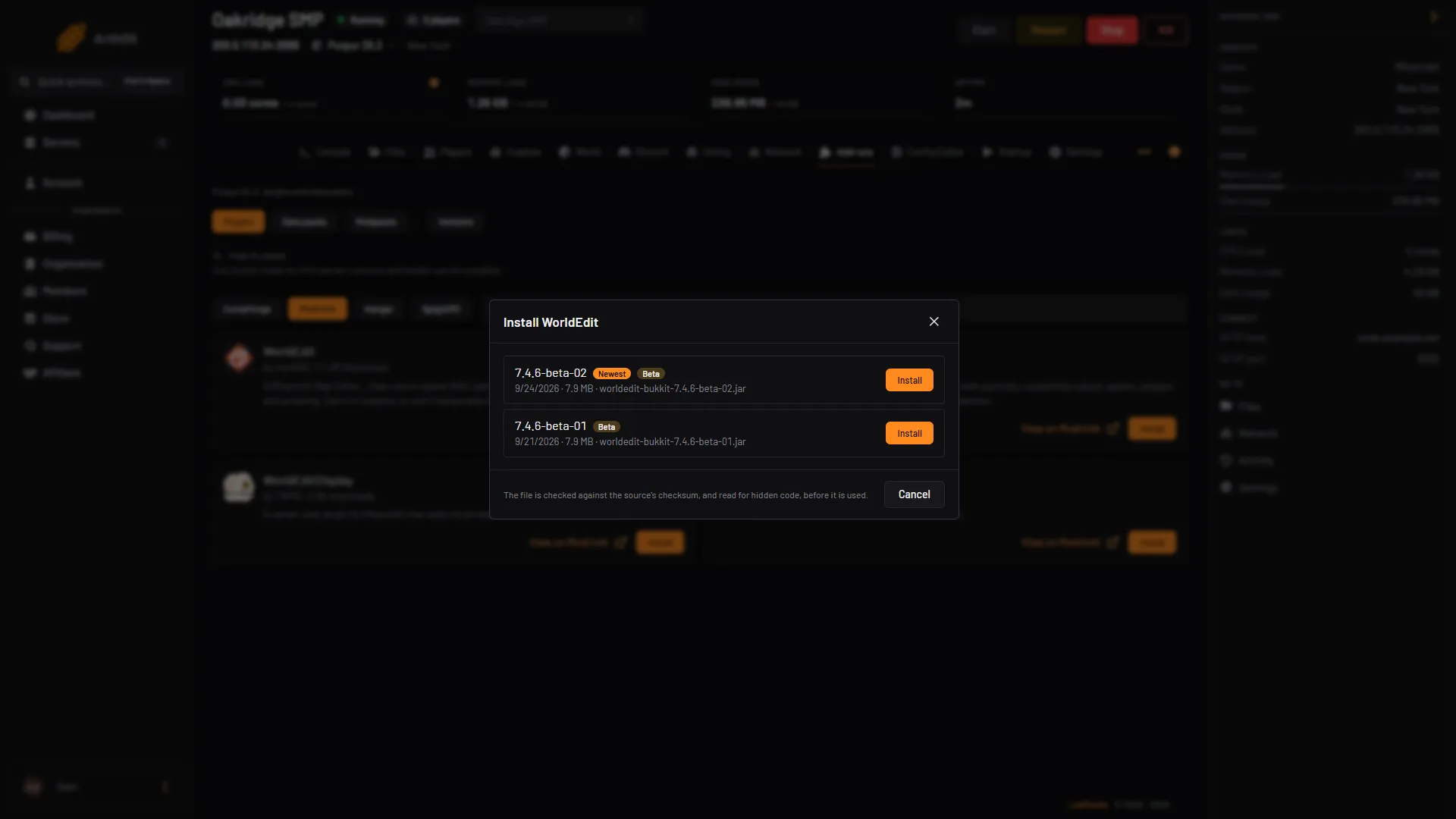
Task: Click the red Stop server button
Action: [x=1112, y=30]
